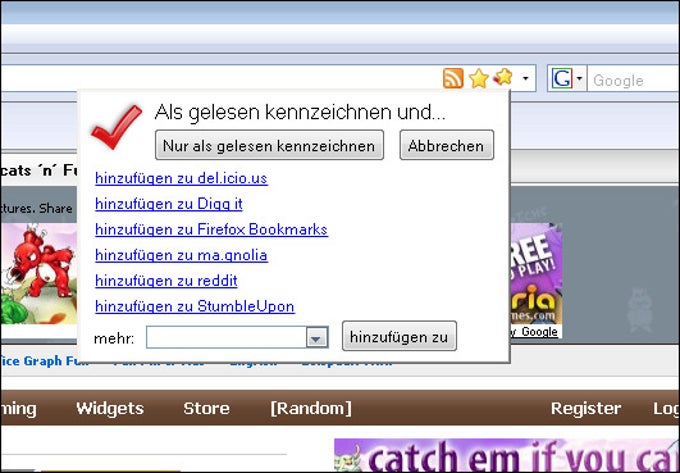Click the purple 'Free to Play' ad banner
This screenshot has height=473, width=680.
click(536, 275)
